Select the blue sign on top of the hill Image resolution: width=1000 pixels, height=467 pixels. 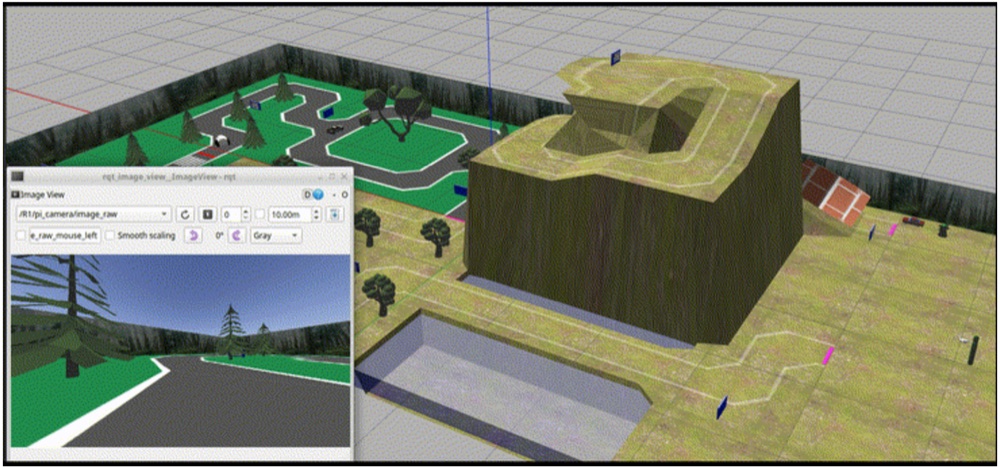(x=617, y=57)
